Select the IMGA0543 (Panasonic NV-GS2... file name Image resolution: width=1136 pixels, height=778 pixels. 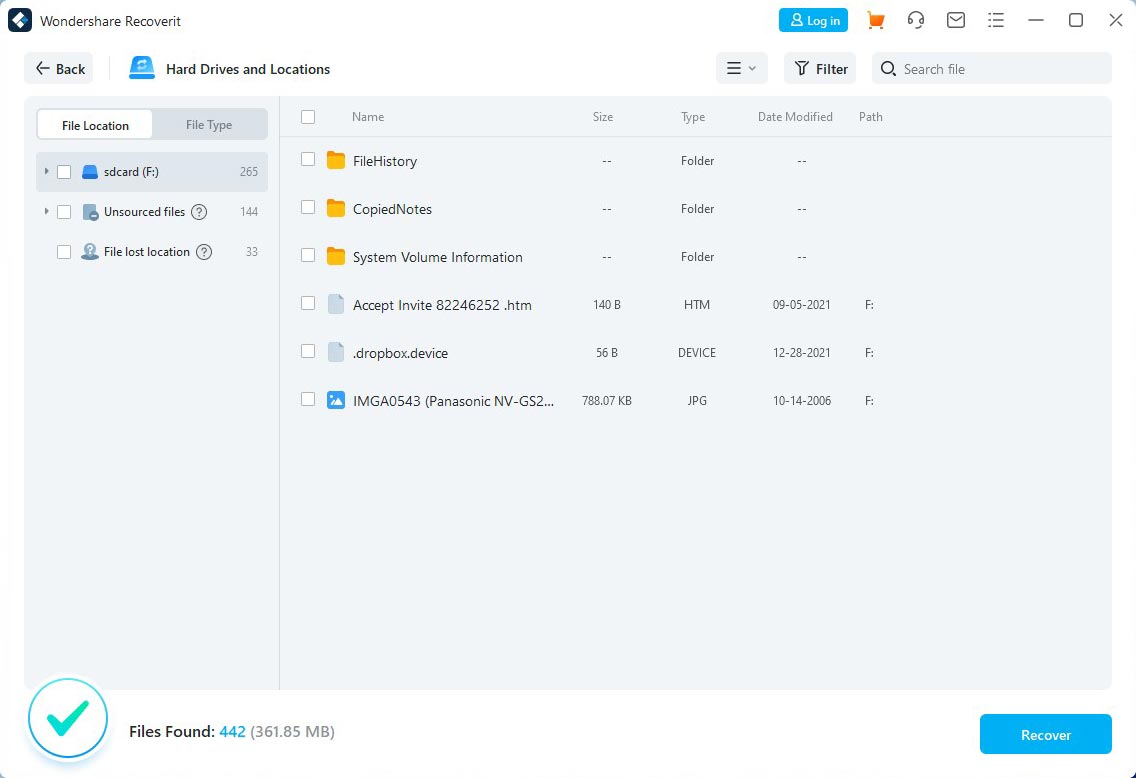pyautogui.click(x=454, y=401)
